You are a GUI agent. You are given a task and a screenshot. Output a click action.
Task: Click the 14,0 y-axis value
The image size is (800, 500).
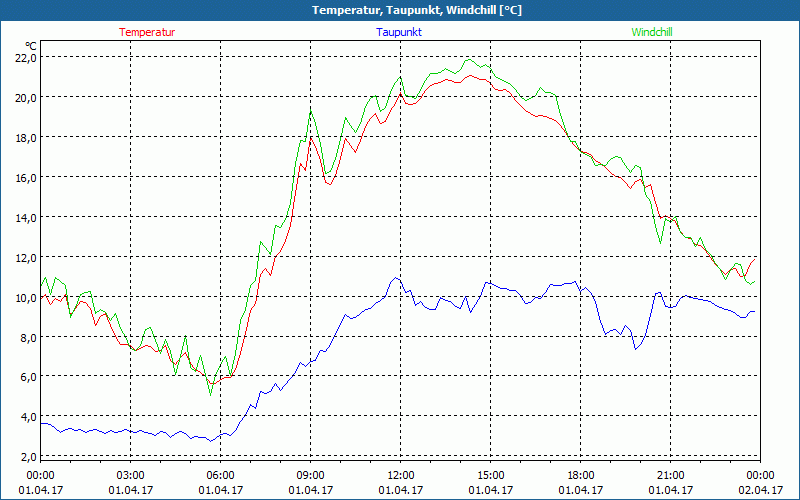pyautogui.click(x=26, y=217)
